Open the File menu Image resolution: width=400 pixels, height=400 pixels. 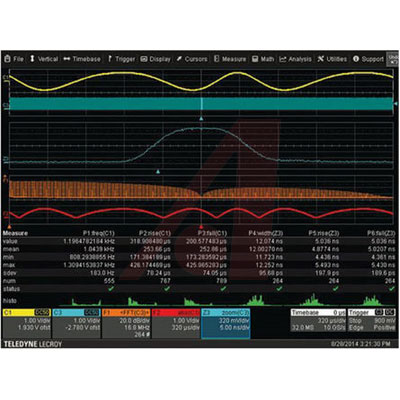14,59
